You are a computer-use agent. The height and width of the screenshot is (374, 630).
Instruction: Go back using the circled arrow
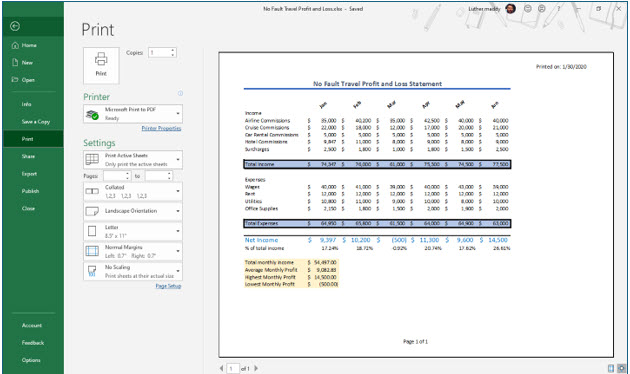coord(15,26)
